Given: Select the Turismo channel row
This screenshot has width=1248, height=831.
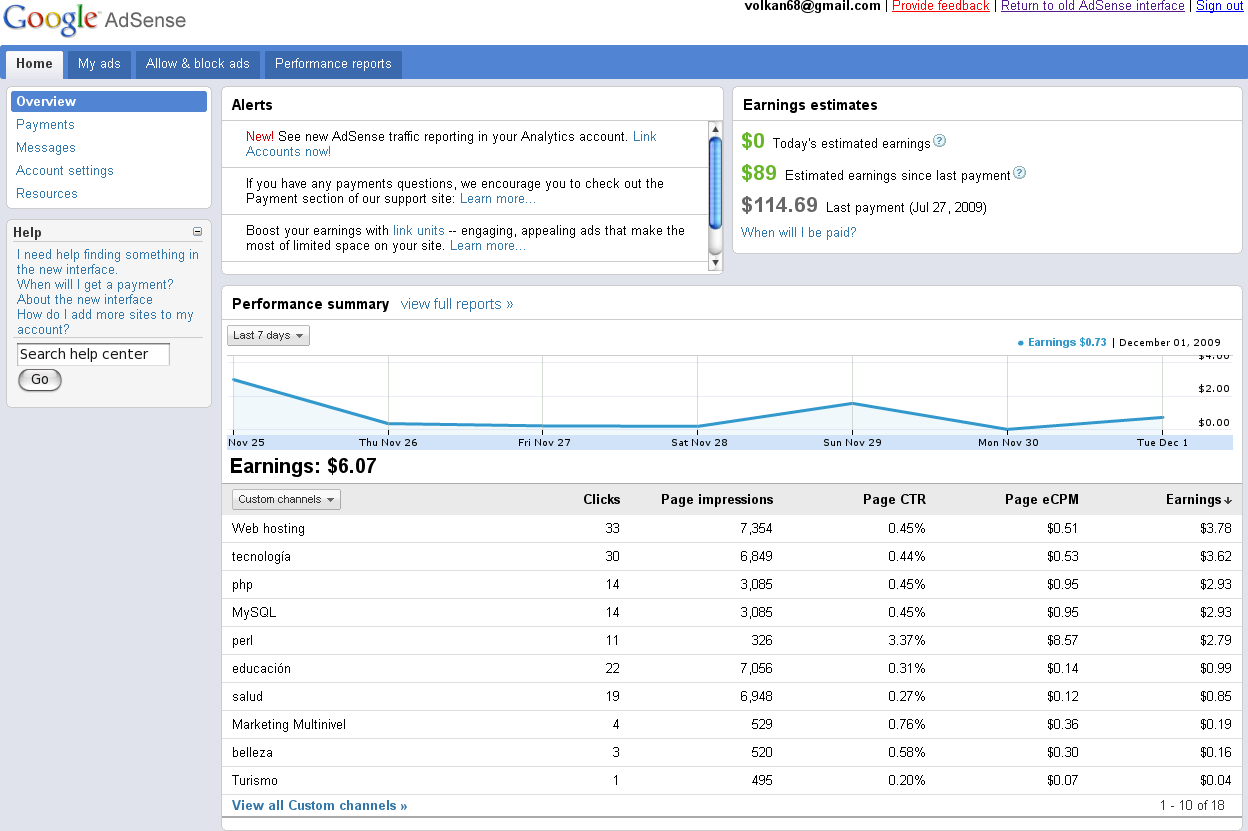Looking at the screenshot, I should coord(732,781).
